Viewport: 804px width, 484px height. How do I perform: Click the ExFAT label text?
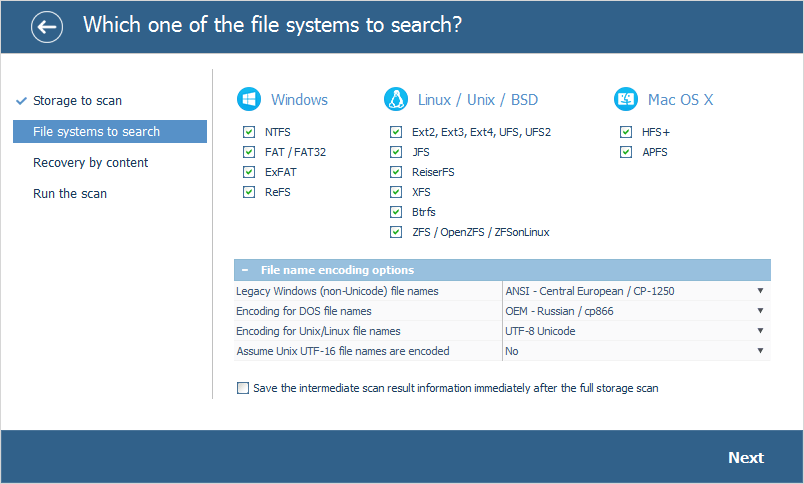280,172
